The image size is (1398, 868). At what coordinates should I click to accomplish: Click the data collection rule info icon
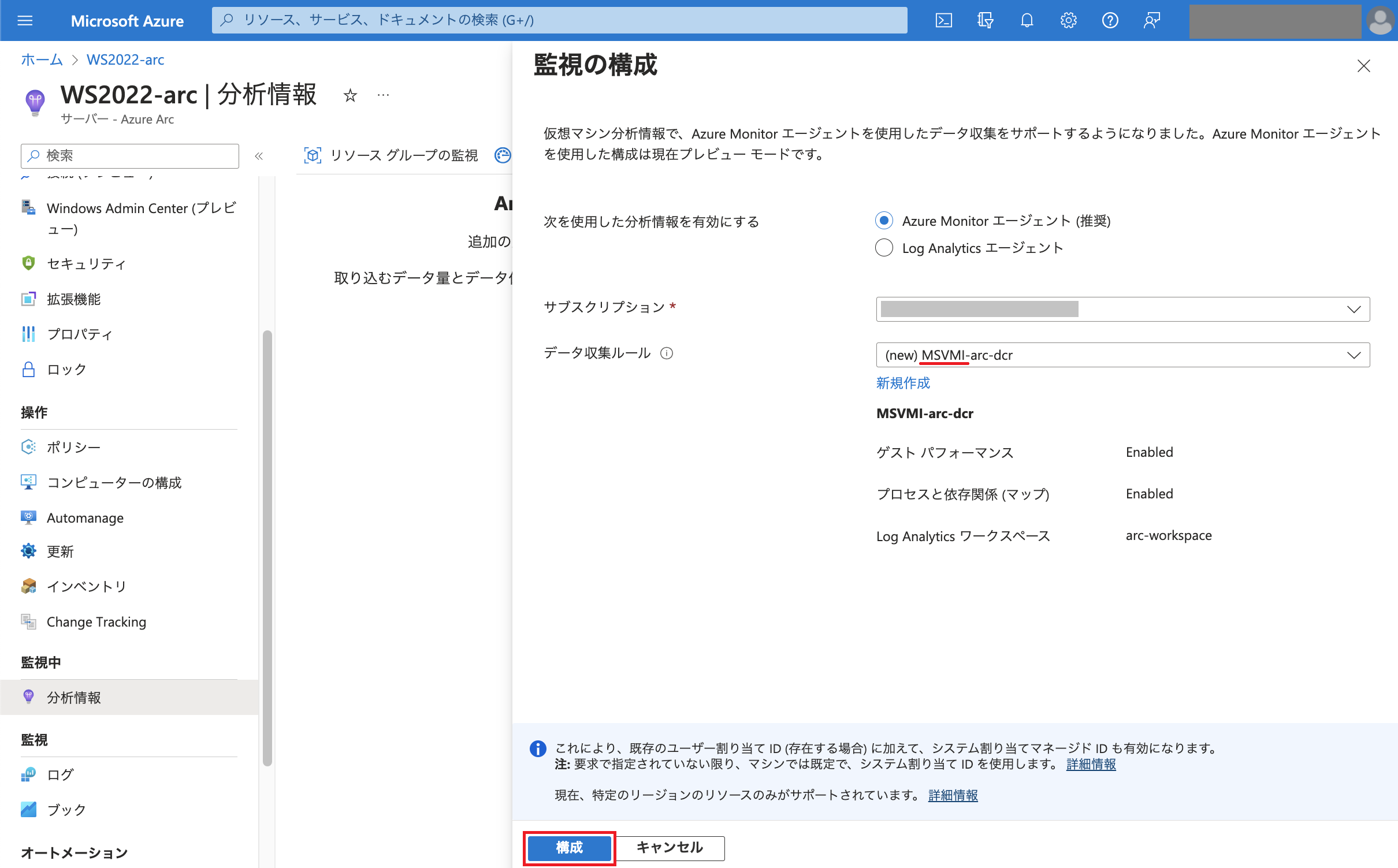coord(667,353)
